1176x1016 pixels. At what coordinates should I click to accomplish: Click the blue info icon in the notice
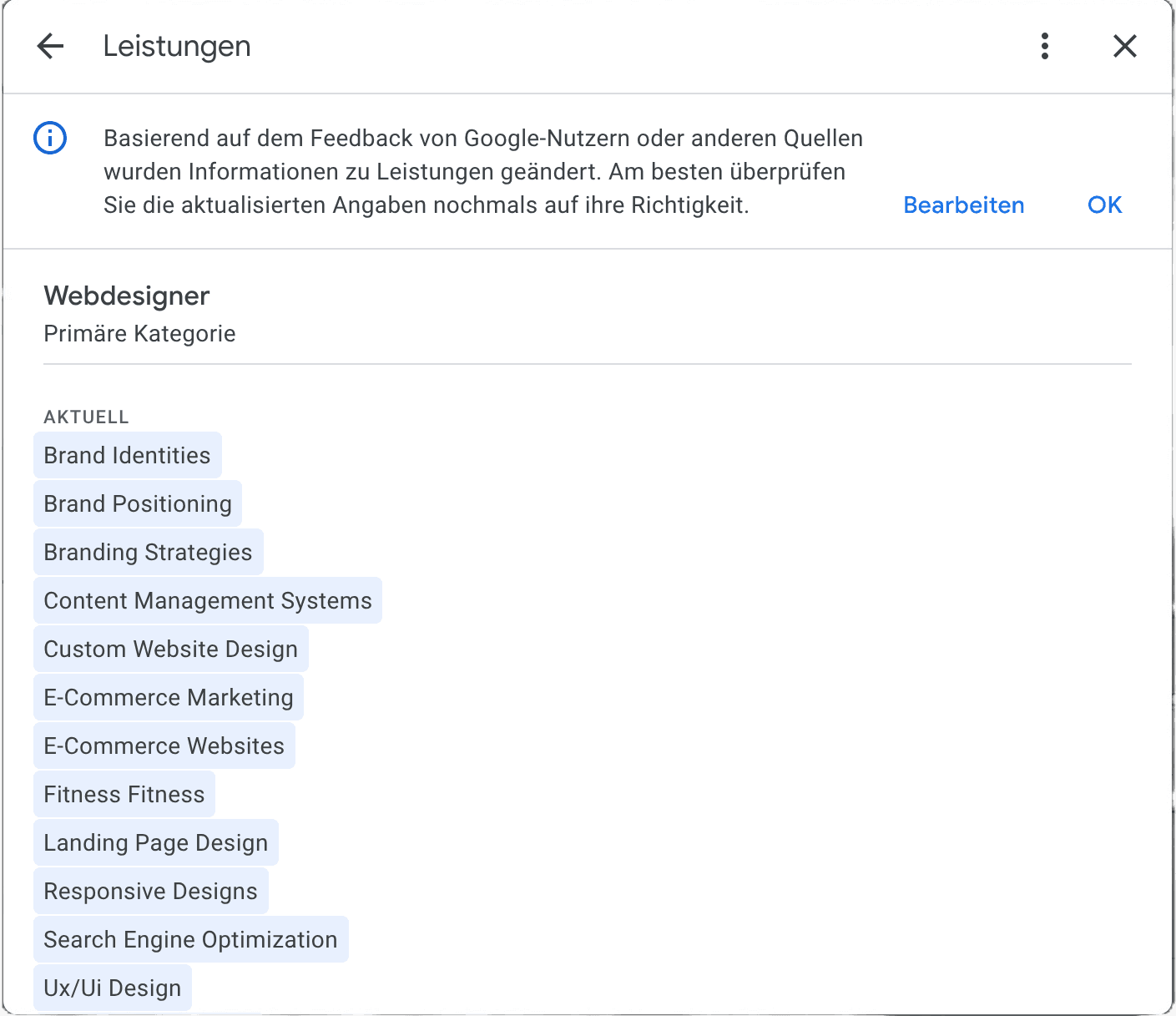50,138
